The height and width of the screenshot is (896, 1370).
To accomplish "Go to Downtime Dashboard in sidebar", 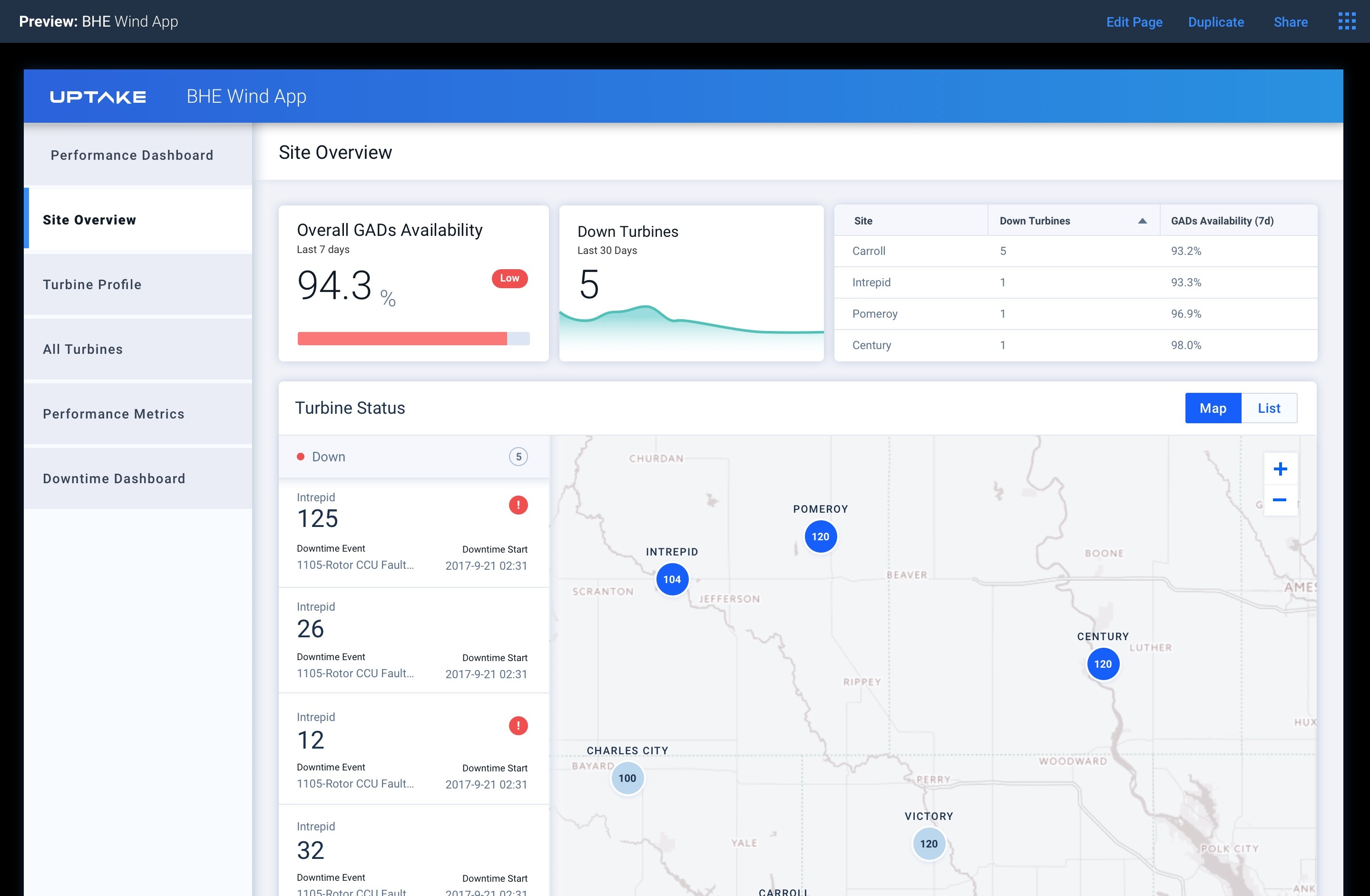I will tap(114, 478).
